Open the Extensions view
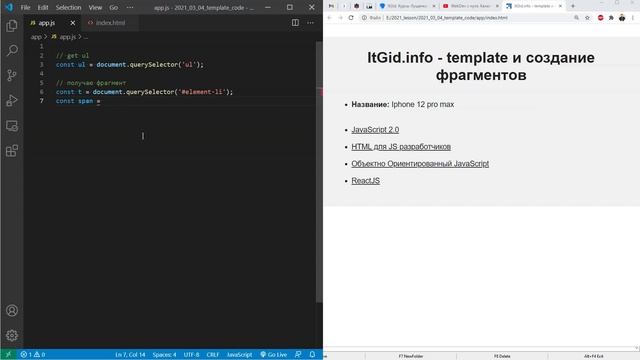Viewport: 640px width, 360px height. click(x=12, y=151)
